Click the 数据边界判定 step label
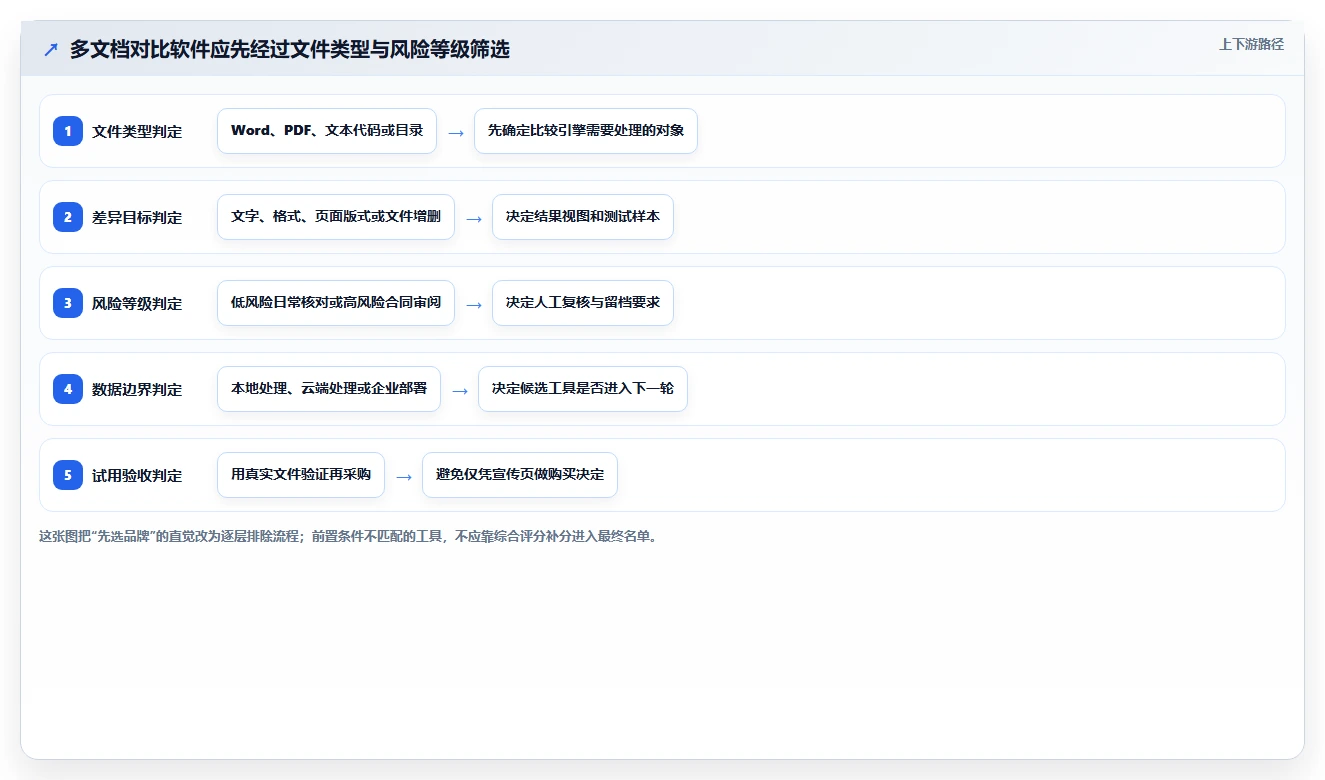Screen dimensions: 1325x780 (137, 389)
